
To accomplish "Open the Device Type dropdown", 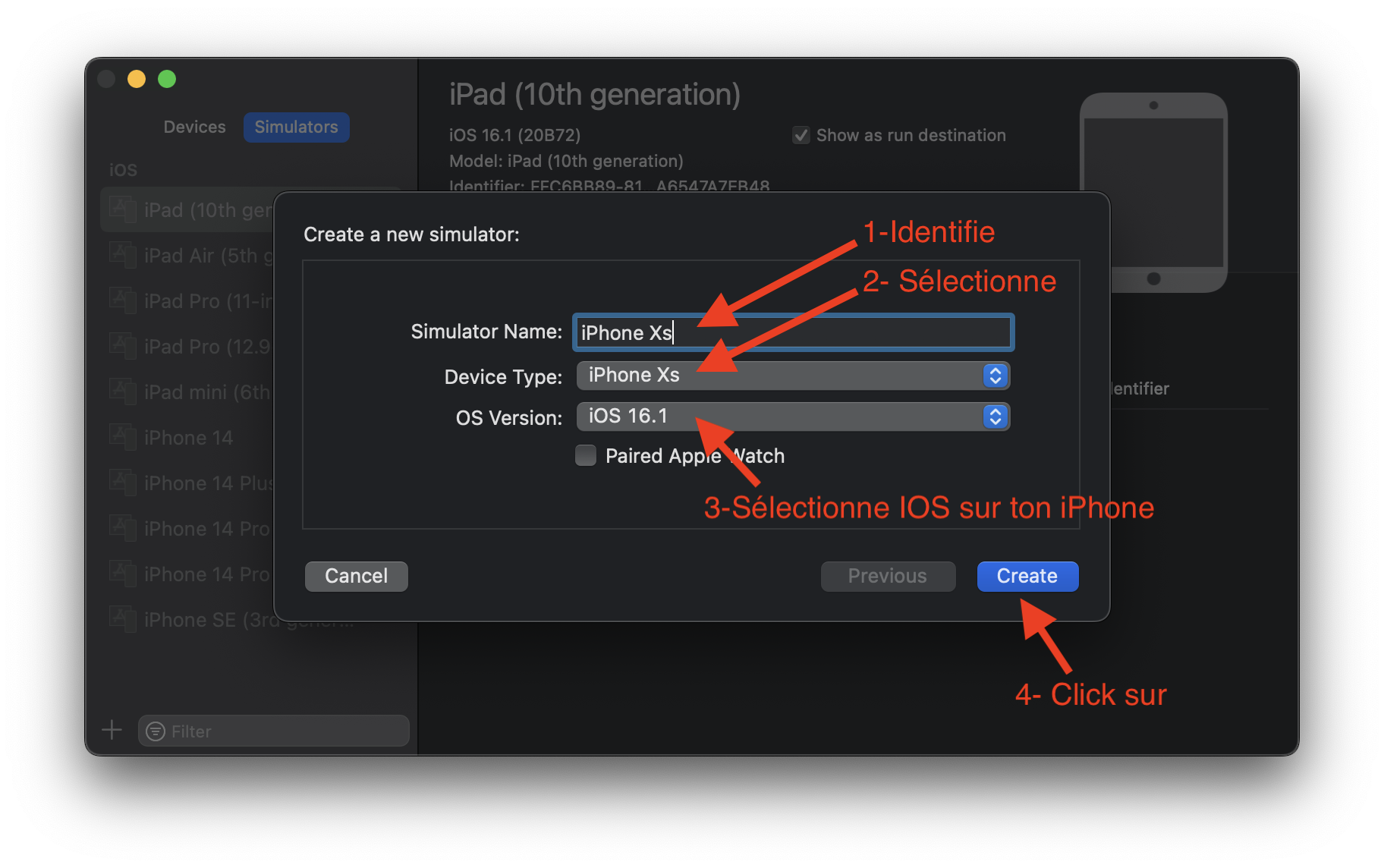I will tap(793, 376).
